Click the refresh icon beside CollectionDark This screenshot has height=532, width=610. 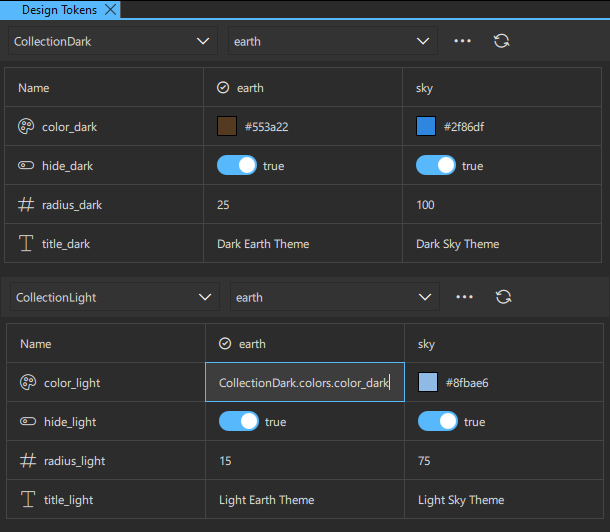[501, 41]
